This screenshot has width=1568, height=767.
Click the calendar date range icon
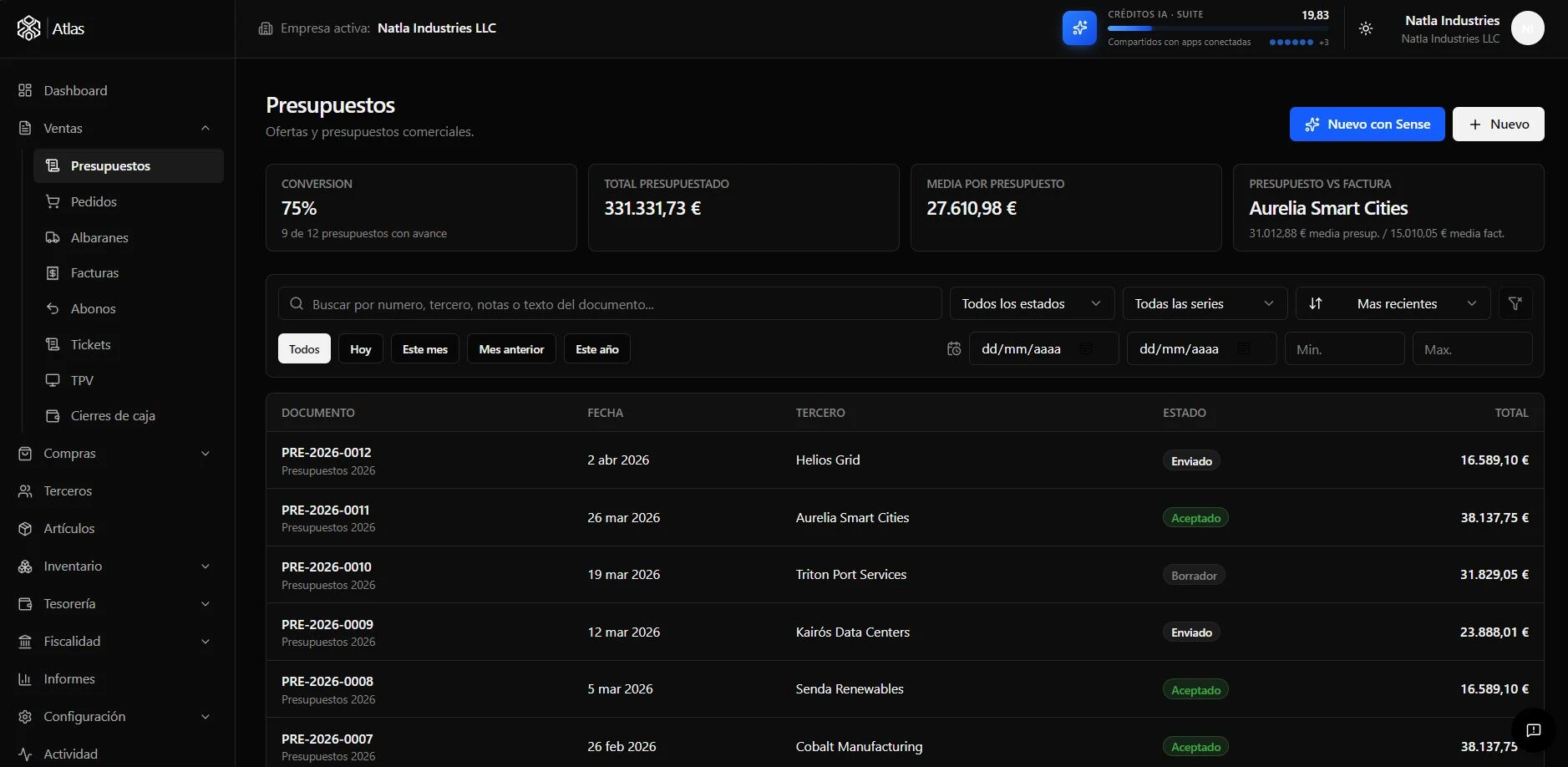[x=954, y=349]
